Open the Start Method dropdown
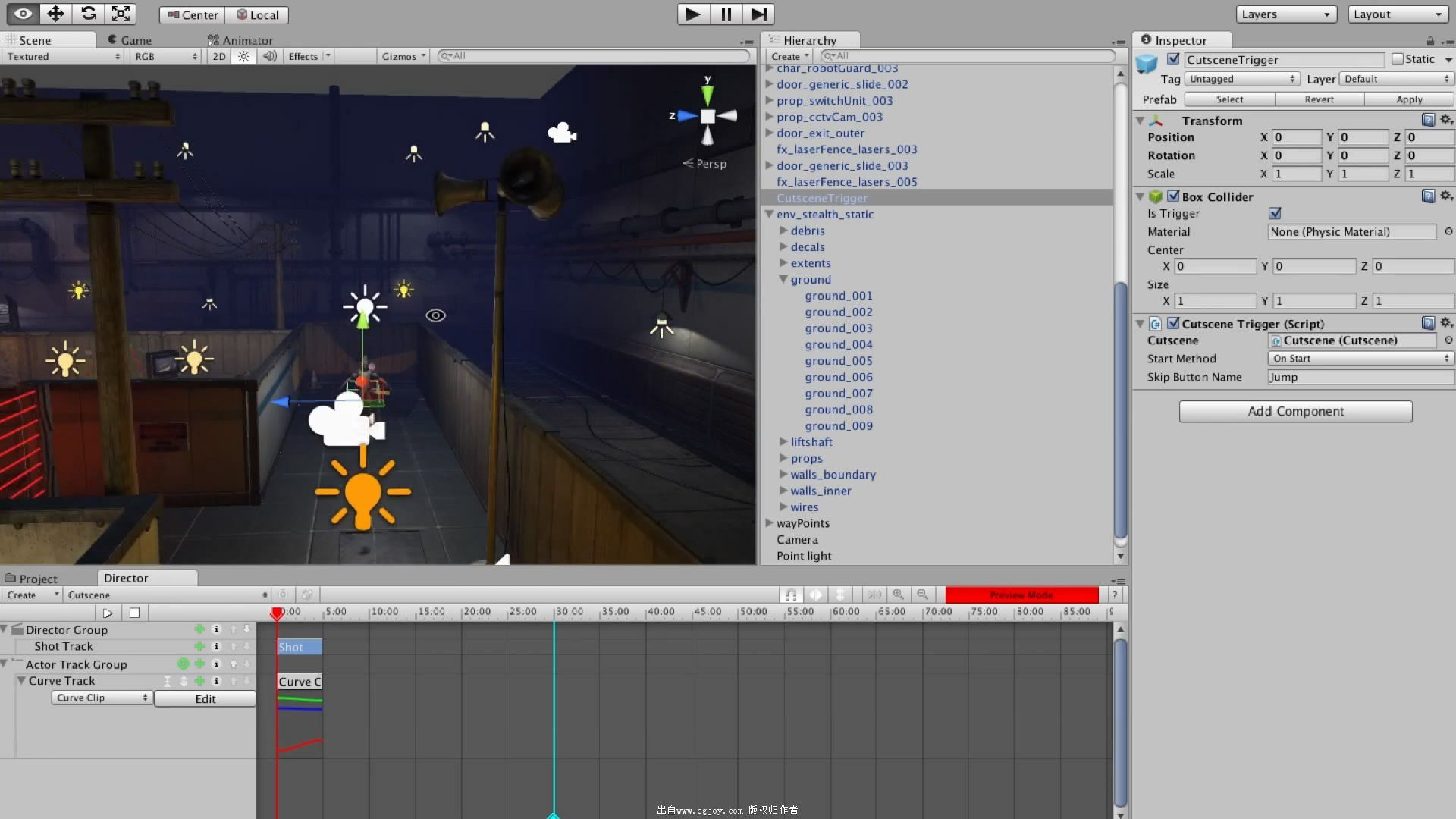The width and height of the screenshot is (1456, 819). tap(1360, 359)
